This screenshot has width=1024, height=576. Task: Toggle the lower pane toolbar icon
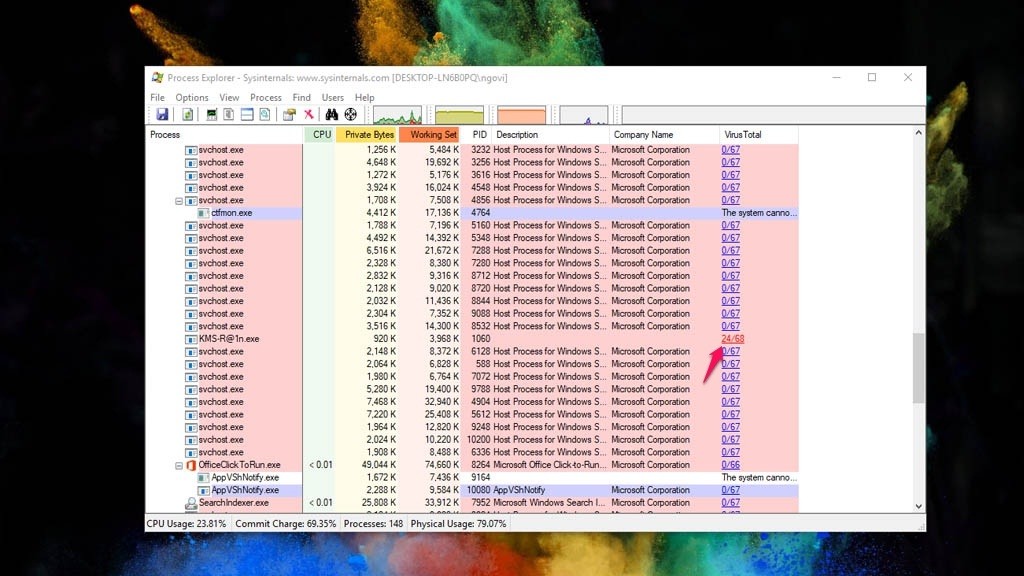247,115
